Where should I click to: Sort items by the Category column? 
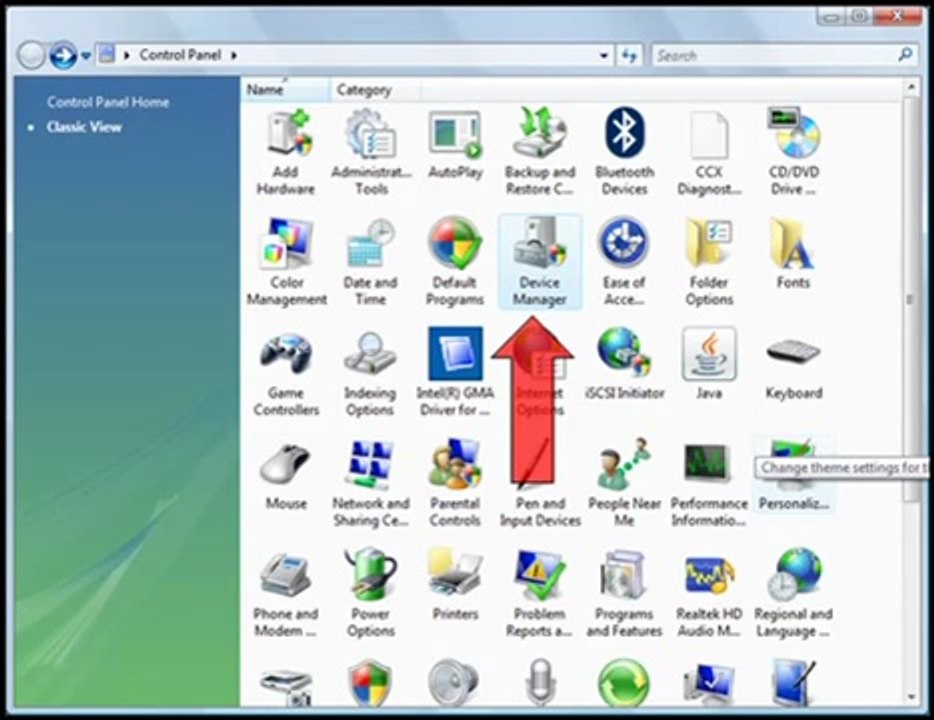[x=375, y=90]
